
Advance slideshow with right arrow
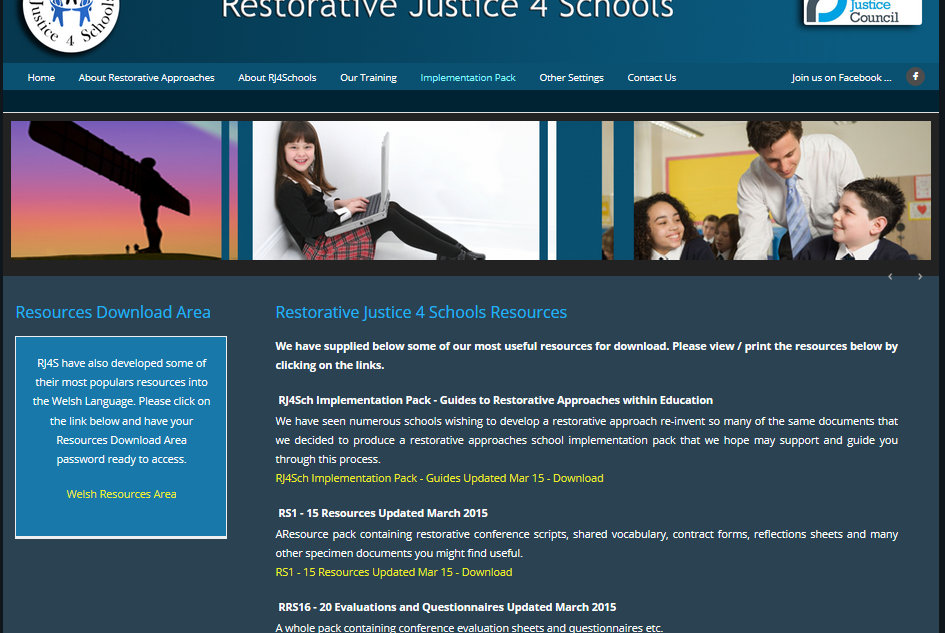click(x=920, y=277)
